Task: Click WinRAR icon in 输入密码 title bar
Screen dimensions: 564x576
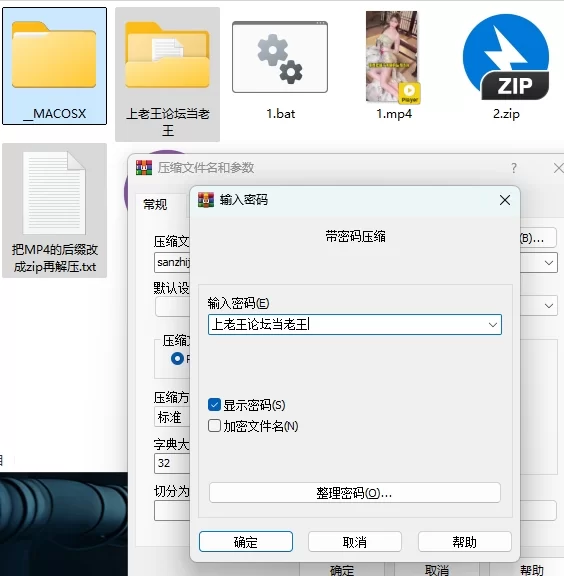Action: [206, 200]
